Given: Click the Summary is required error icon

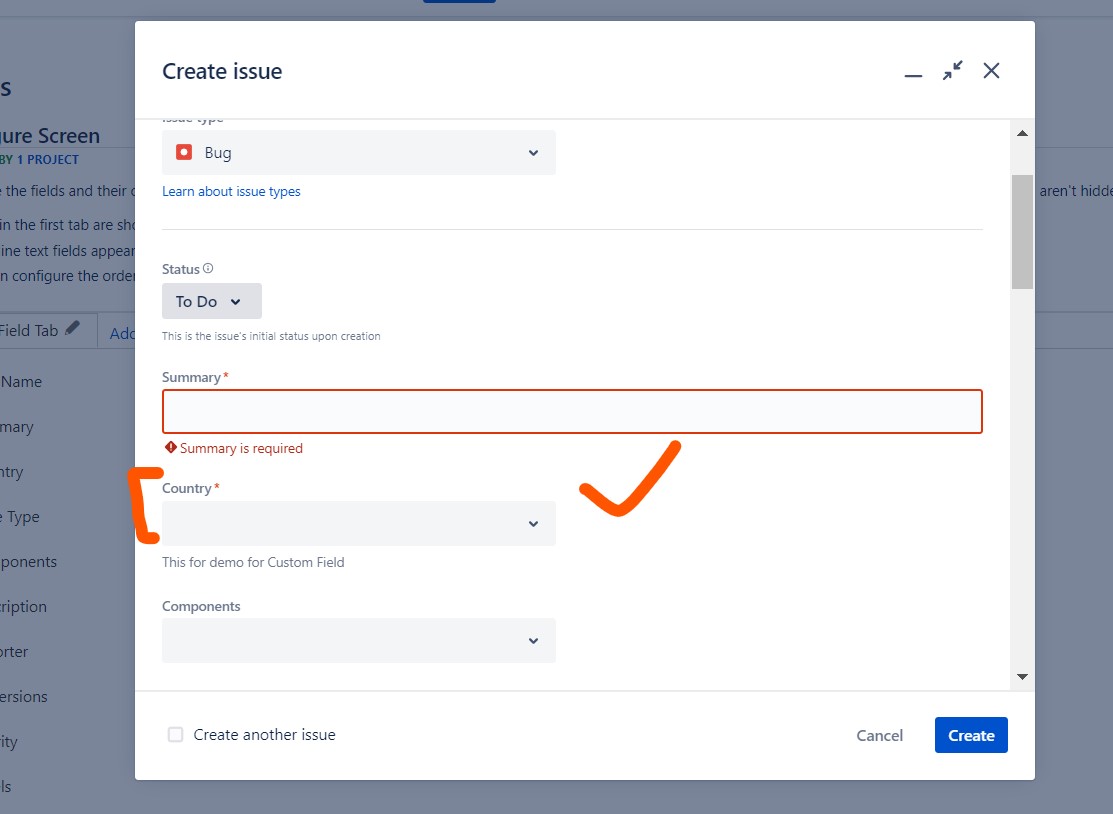Looking at the screenshot, I should tap(171, 448).
